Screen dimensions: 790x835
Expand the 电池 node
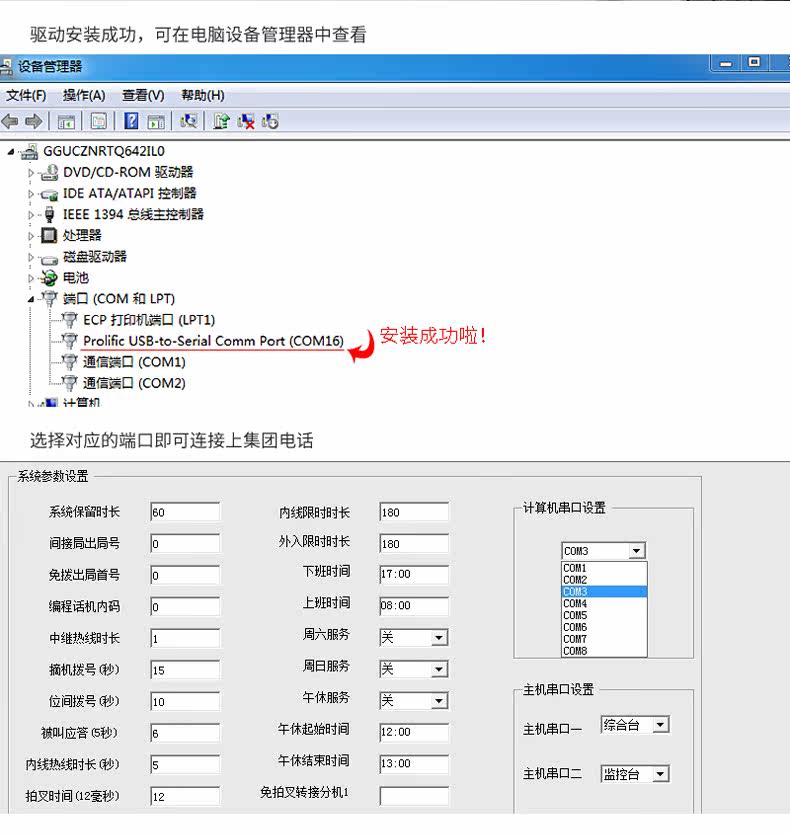31,278
